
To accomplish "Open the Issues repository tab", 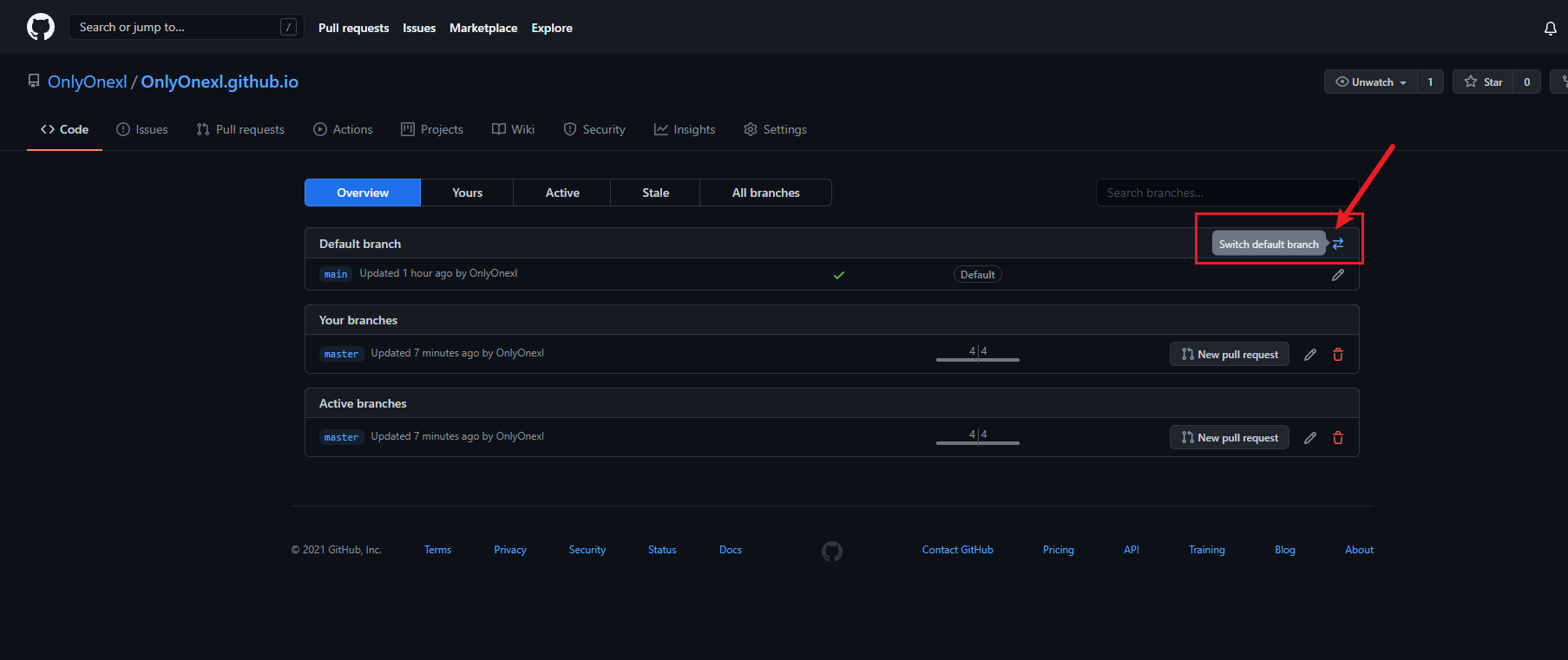I will 142,129.
